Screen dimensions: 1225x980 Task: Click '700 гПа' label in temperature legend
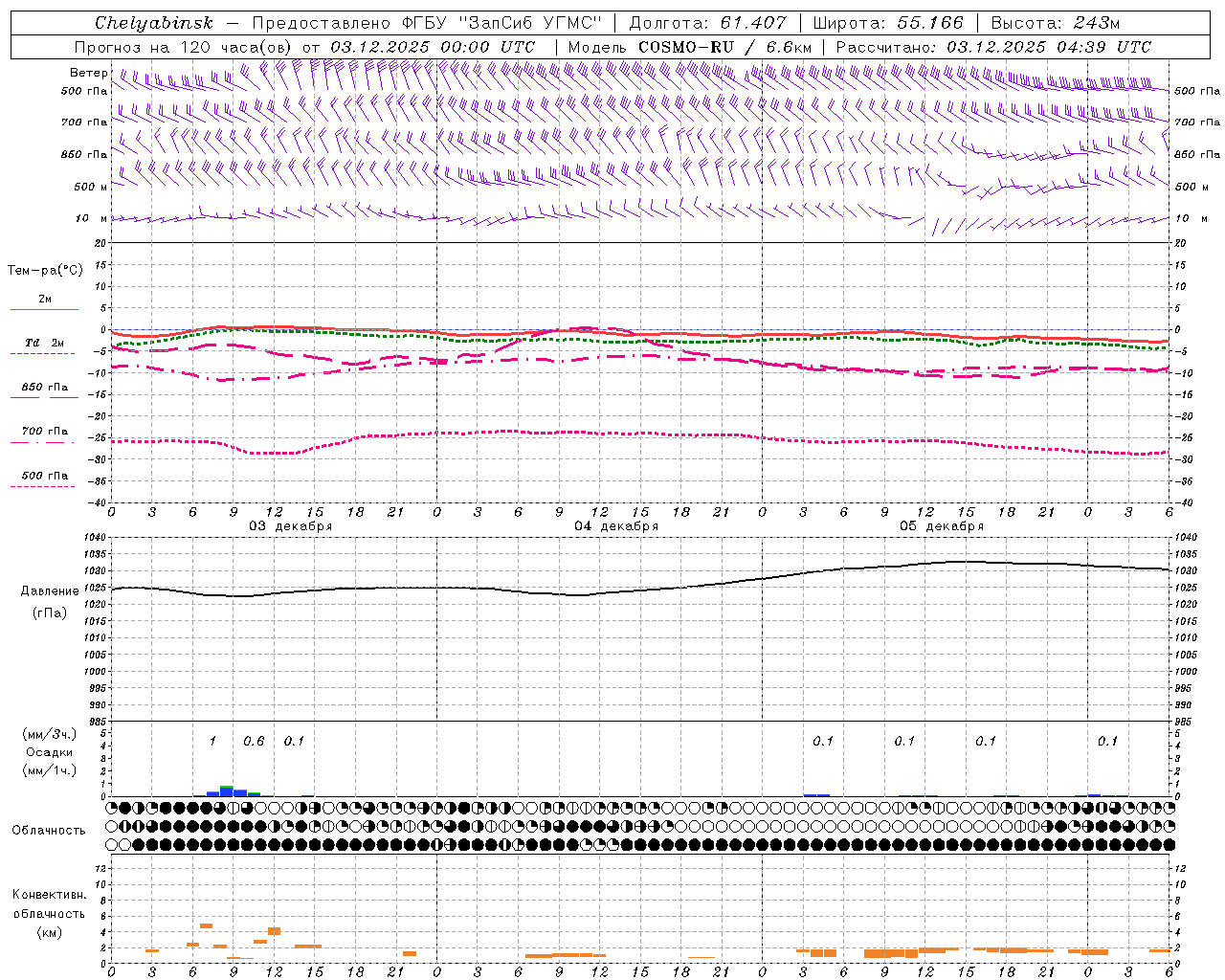tap(44, 432)
